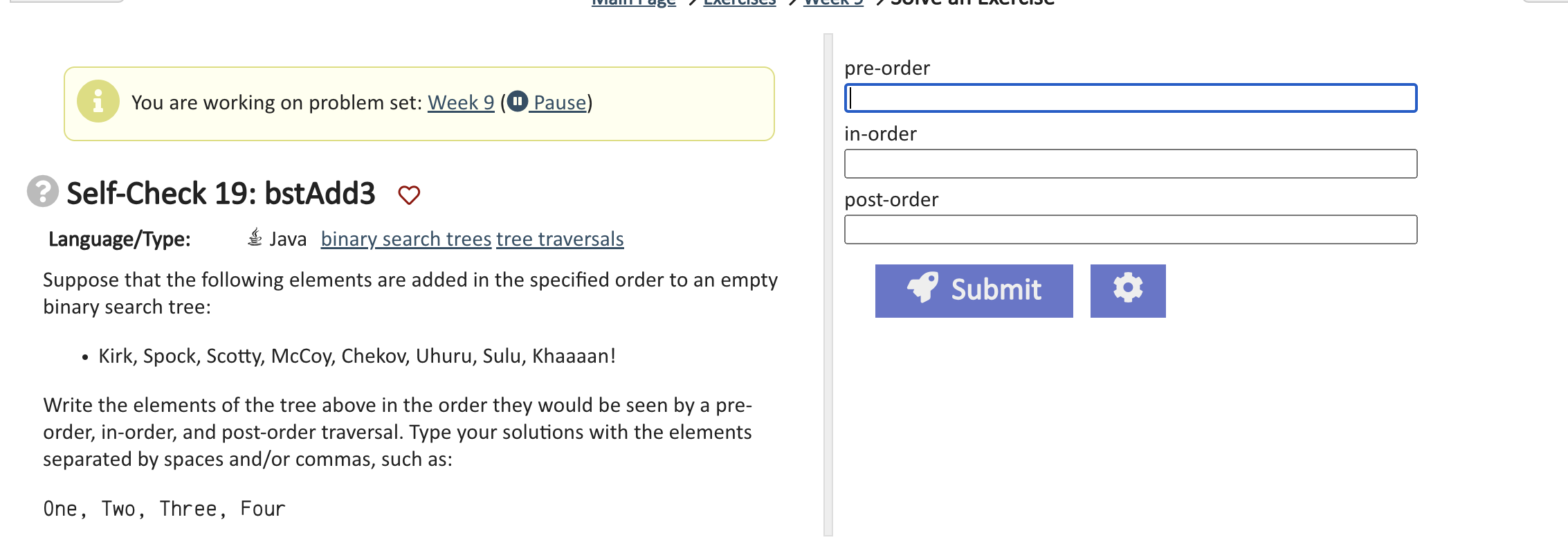Click inside the pre-order answer field
The height and width of the screenshot is (551, 1568).
click(x=1130, y=99)
